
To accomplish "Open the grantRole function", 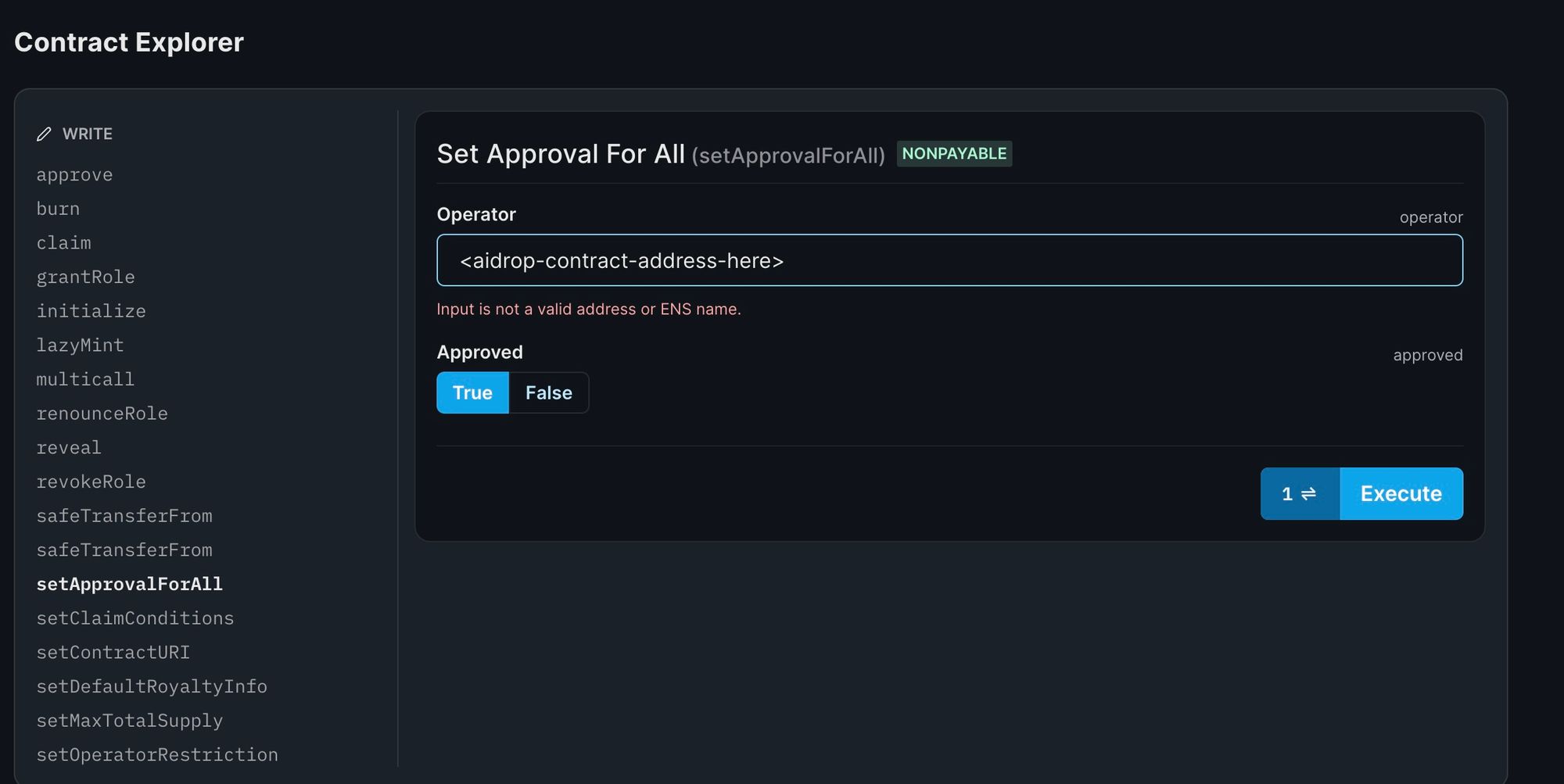I will [x=86, y=277].
